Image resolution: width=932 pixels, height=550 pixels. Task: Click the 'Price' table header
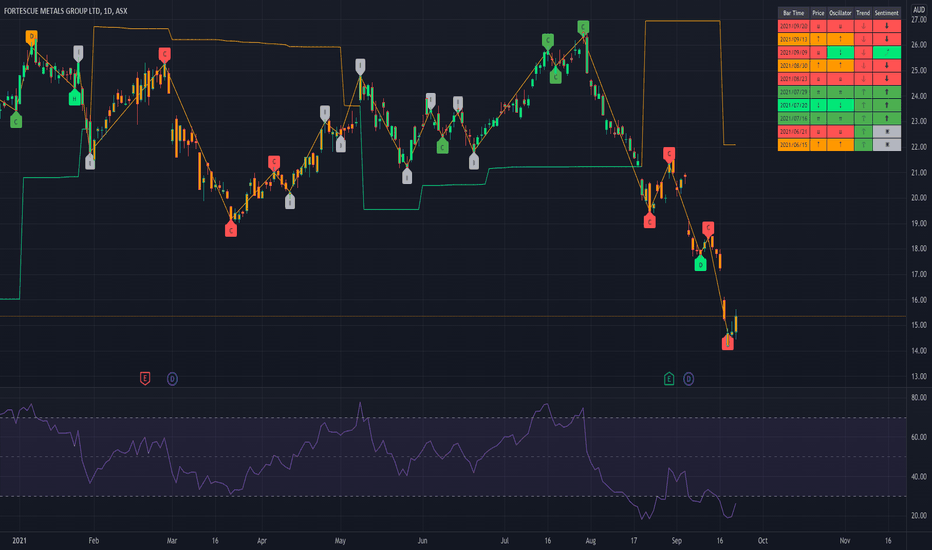(x=818, y=13)
